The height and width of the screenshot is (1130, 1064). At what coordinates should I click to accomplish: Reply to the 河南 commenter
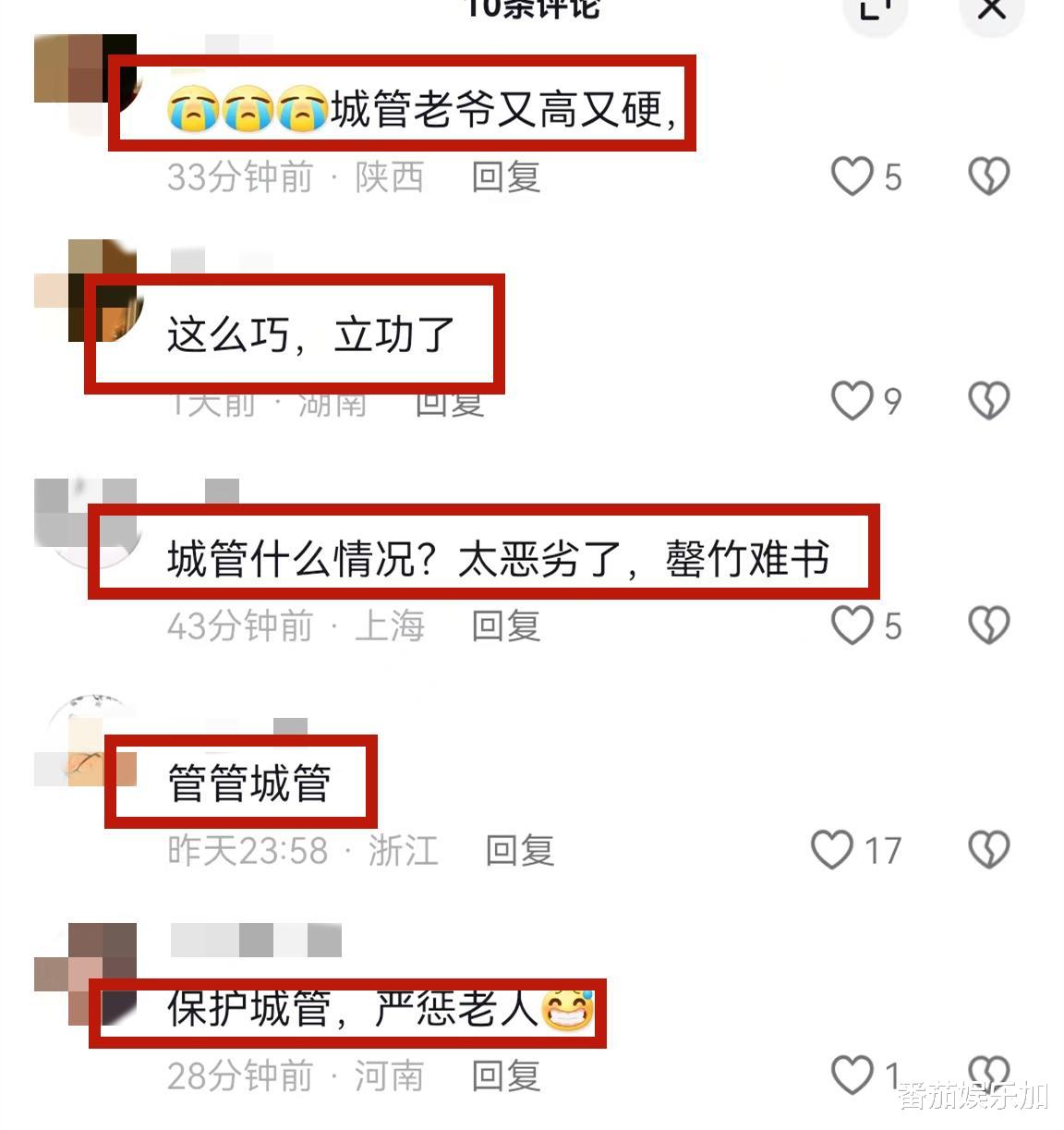[x=505, y=1075]
